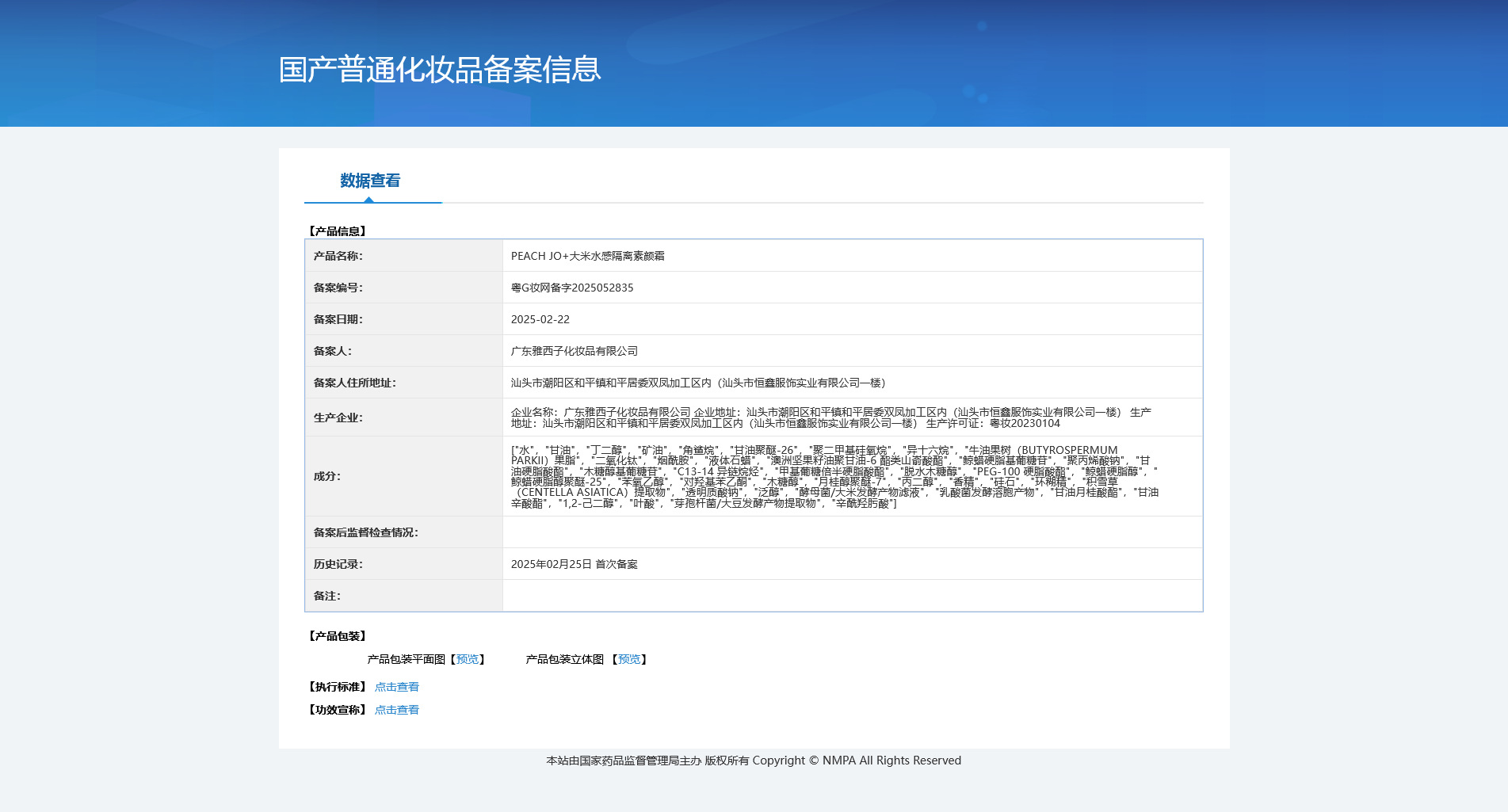Click the empty 备案后监督检查情况 value cell
This screenshot has width=1508, height=812.
pyautogui.click(x=852, y=532)
